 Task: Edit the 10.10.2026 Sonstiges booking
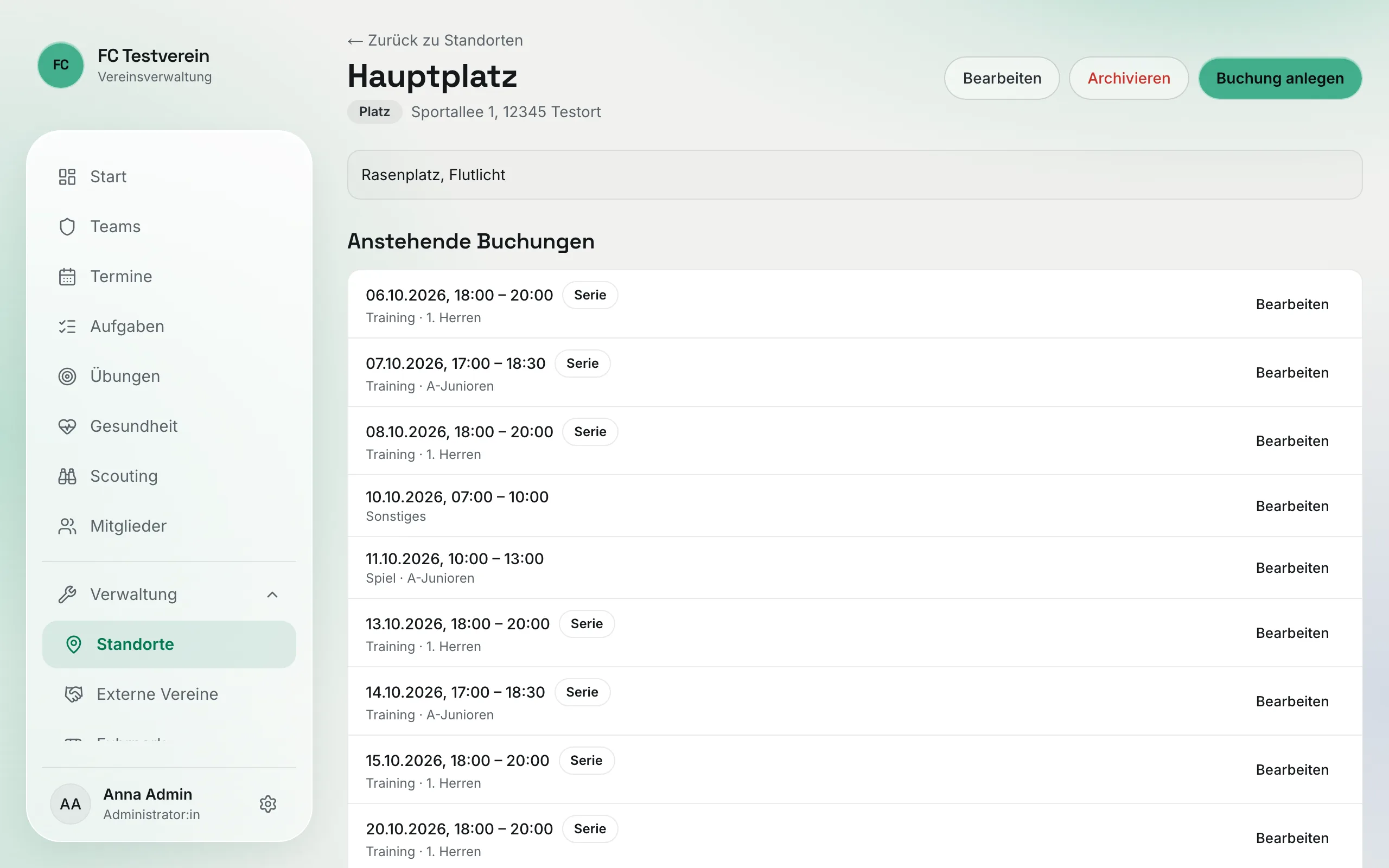pos(1292,506)
